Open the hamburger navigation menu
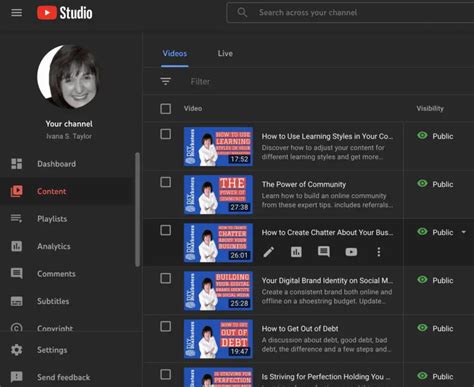 coord(17,13)
